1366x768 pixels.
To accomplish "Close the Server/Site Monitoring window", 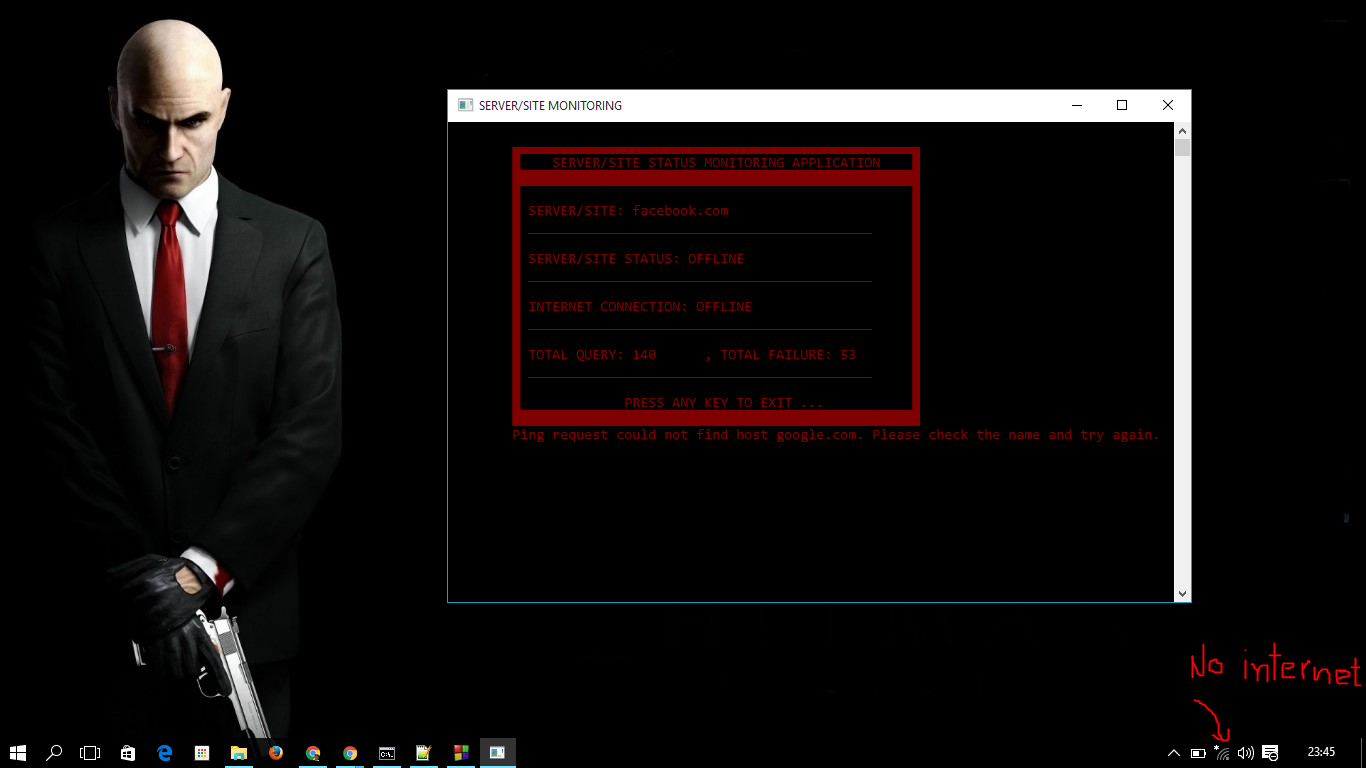I will tap(1168, 105).
